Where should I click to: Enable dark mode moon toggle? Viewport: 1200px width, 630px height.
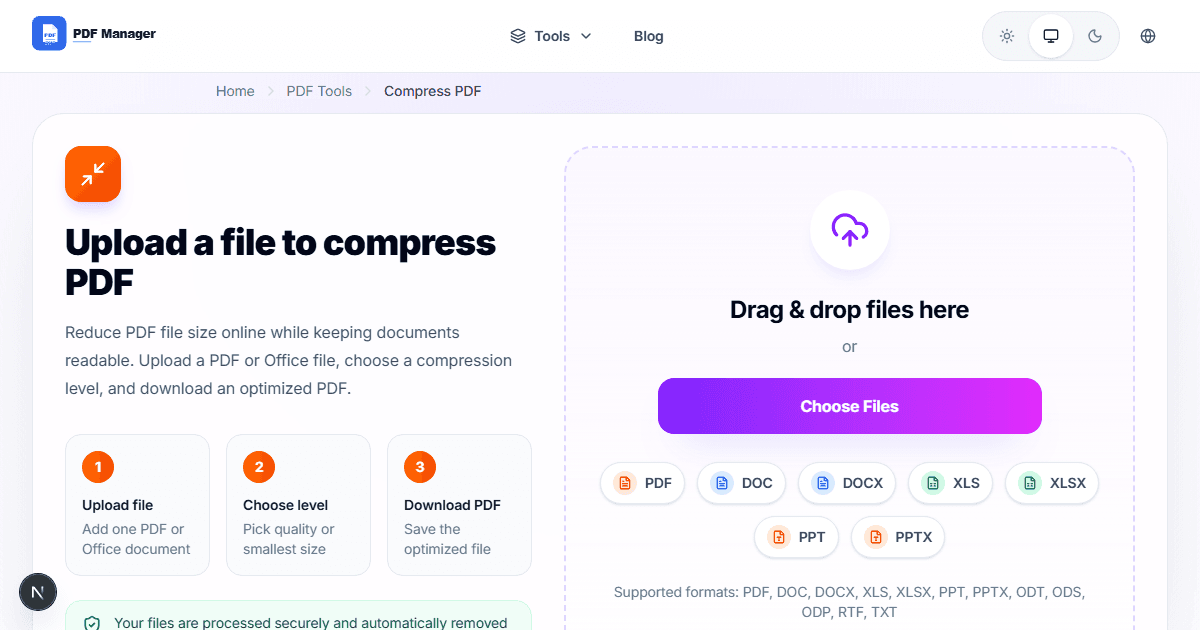(x=1095, y=36)
